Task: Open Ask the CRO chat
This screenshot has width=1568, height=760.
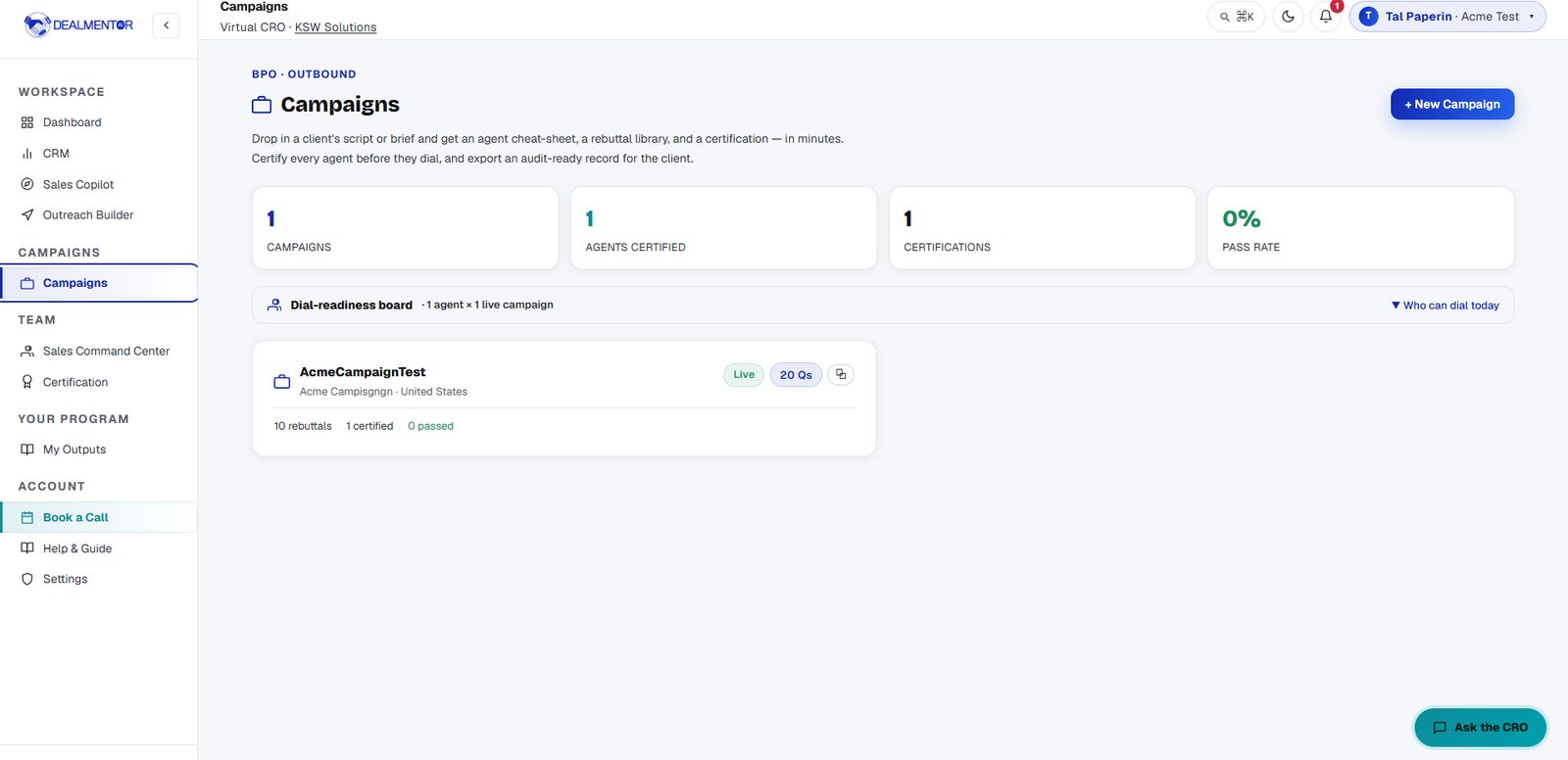Action: coord(1480,728)
